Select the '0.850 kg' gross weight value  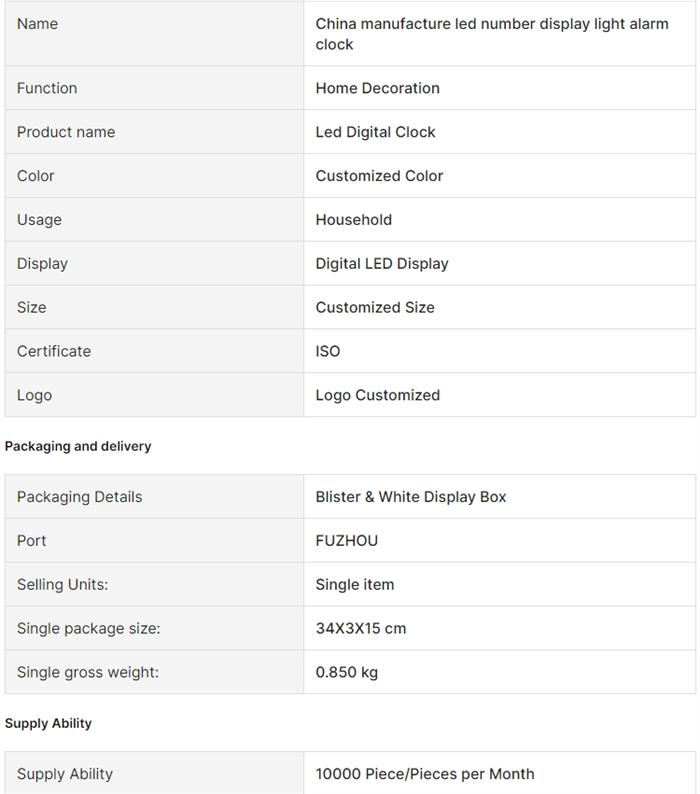347,673
